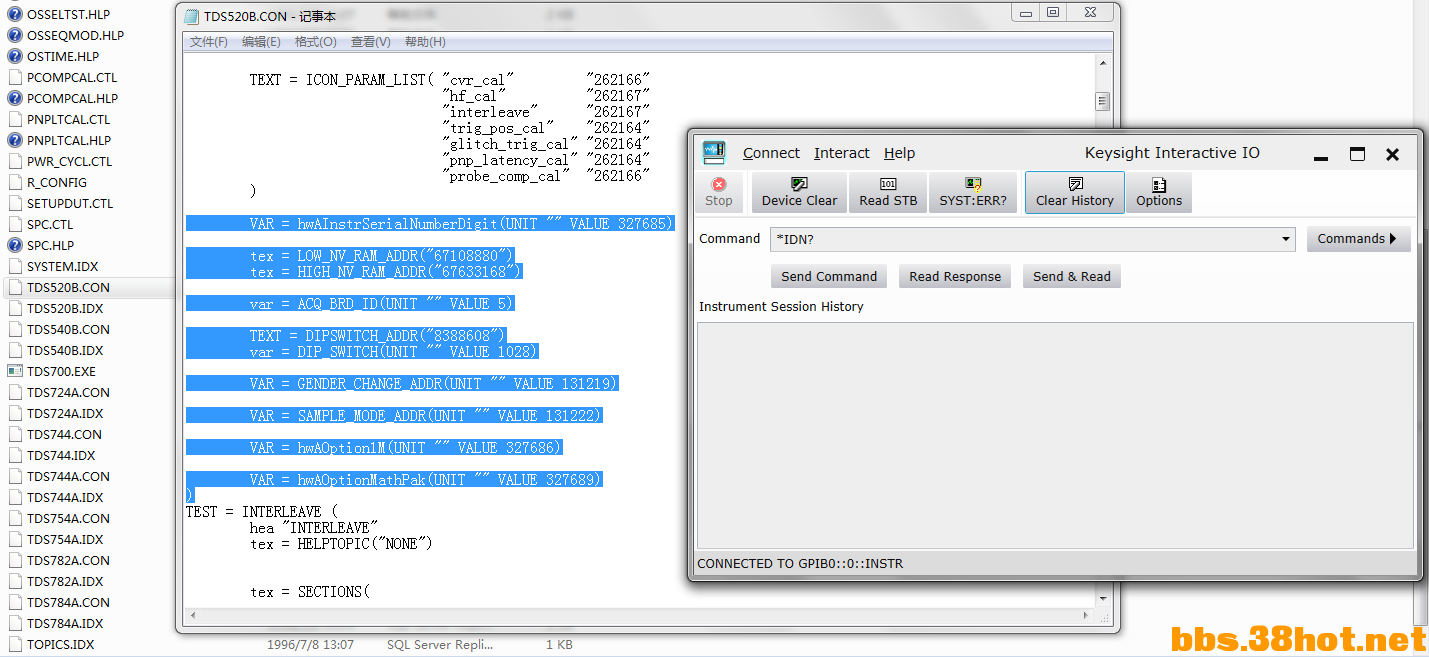Open Notepad's 查看(V) menu
This screenshot has width=1429, height=657.
click(370, 42)
